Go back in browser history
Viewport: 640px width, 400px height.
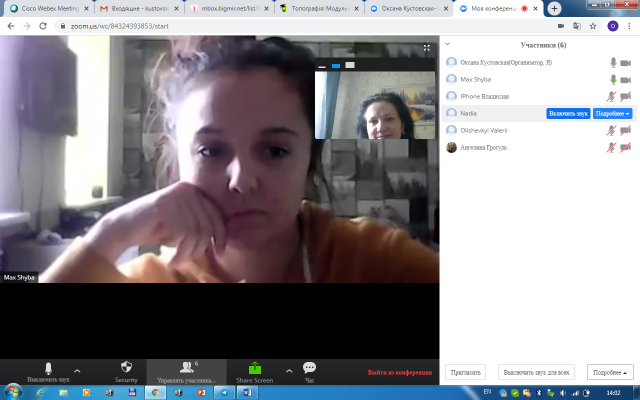point(11,26)
